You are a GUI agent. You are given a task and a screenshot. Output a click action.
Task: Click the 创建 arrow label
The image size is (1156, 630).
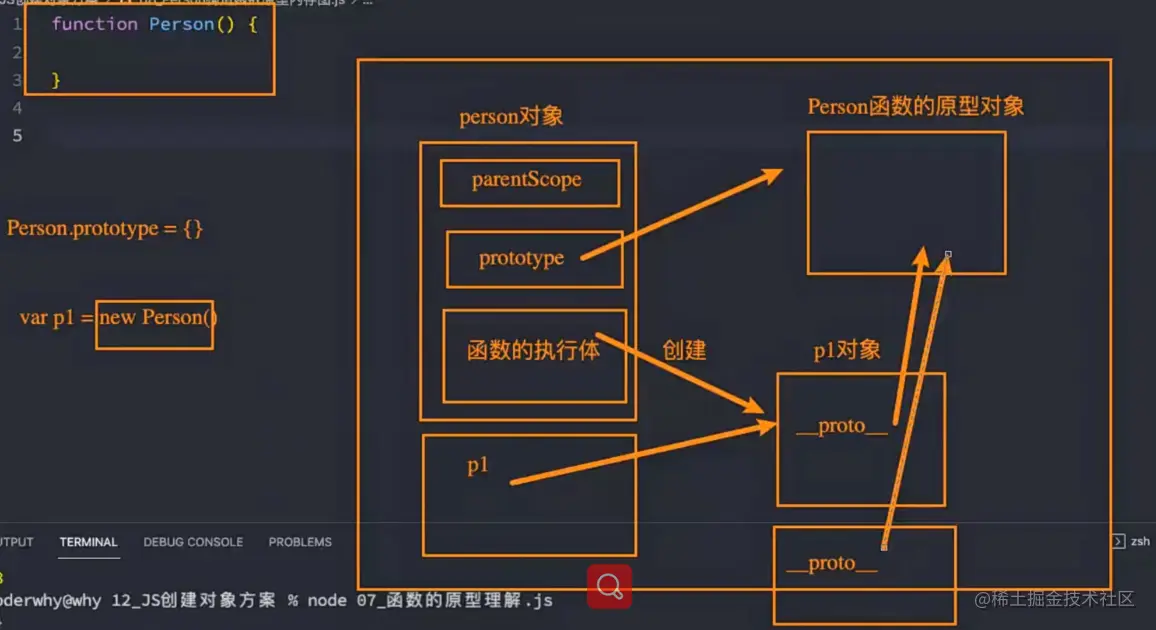click(x=684, y=351)
